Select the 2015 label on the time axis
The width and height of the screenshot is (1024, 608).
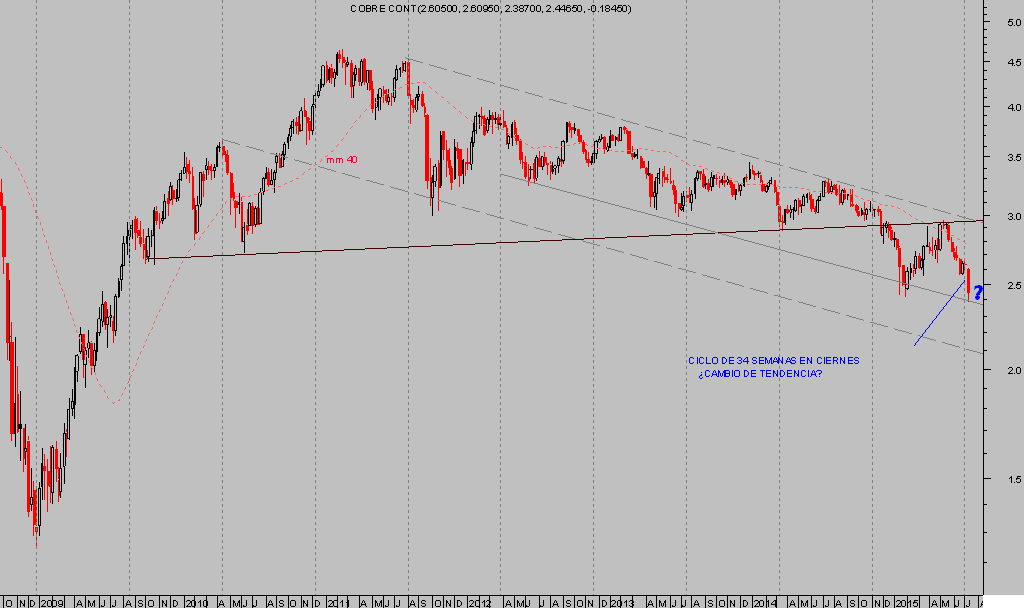(907, 603)
